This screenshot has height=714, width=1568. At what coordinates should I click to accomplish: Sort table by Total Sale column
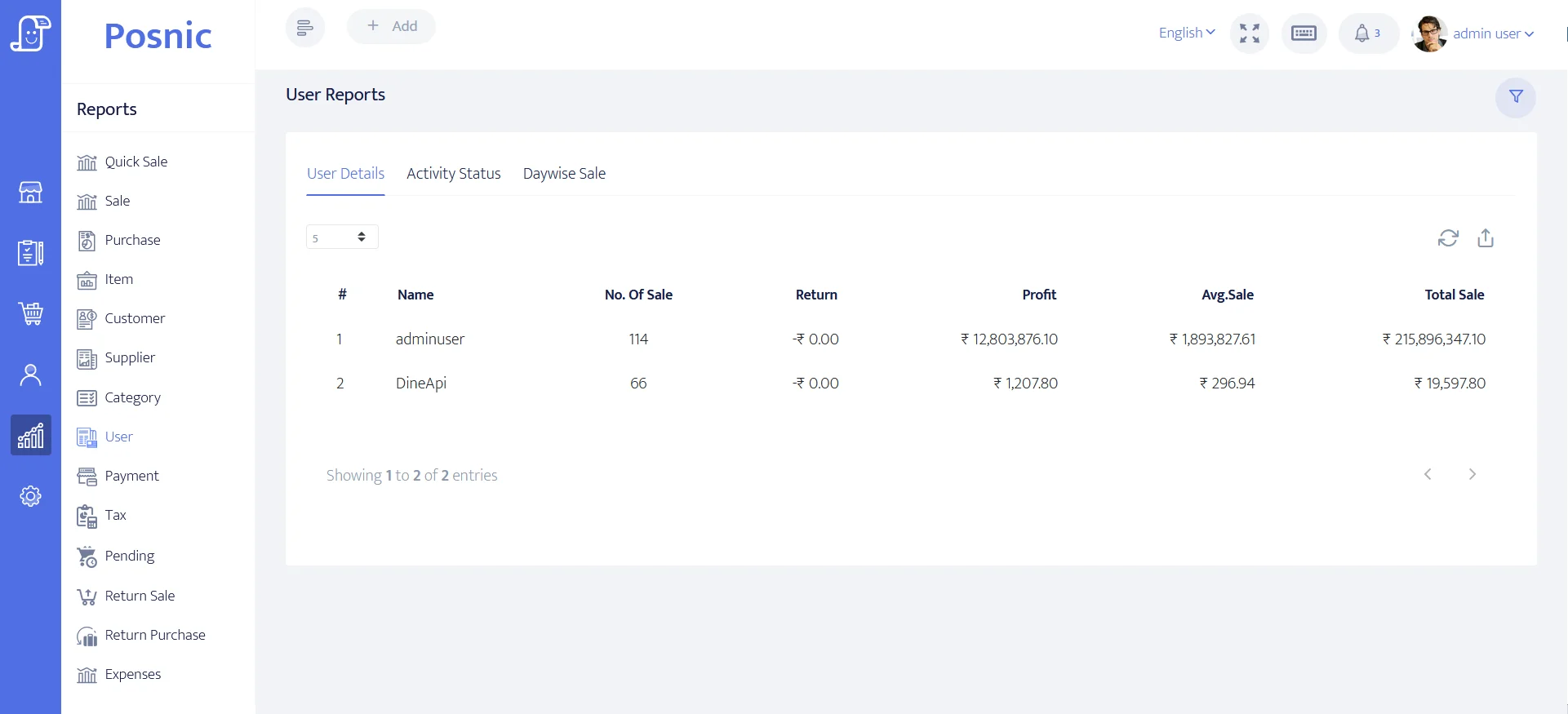coord(1454,295)
